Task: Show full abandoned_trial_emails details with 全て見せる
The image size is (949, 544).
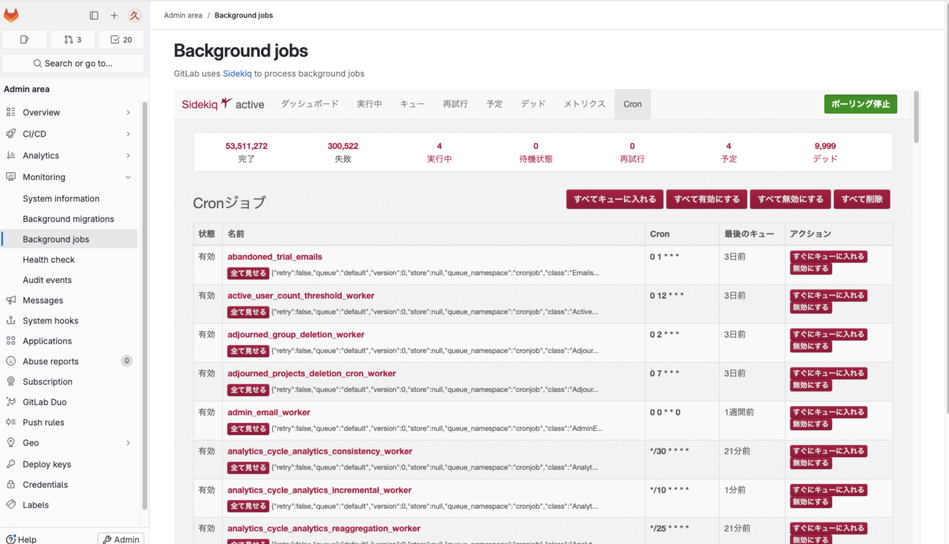Action: click(248, 273)
